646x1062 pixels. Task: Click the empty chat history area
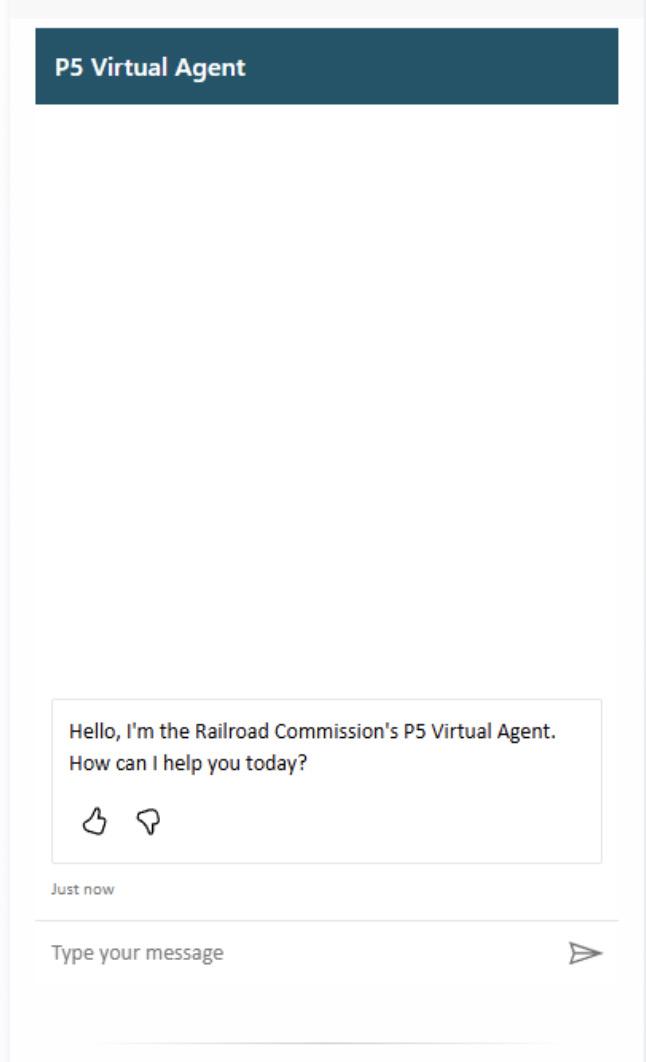[326, 400]
